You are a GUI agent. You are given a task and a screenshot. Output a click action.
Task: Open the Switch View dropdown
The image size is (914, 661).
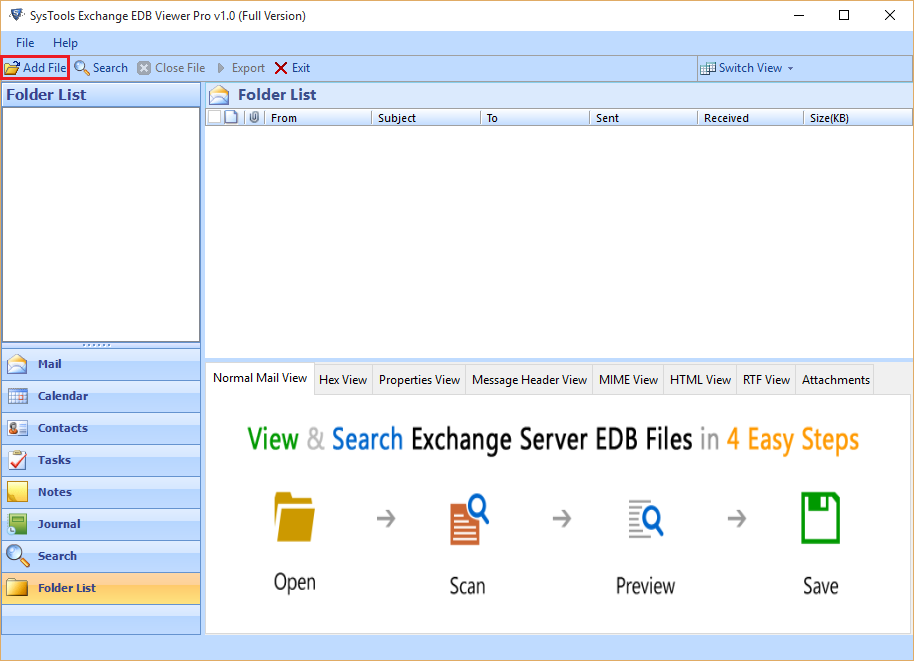(747, 68)
